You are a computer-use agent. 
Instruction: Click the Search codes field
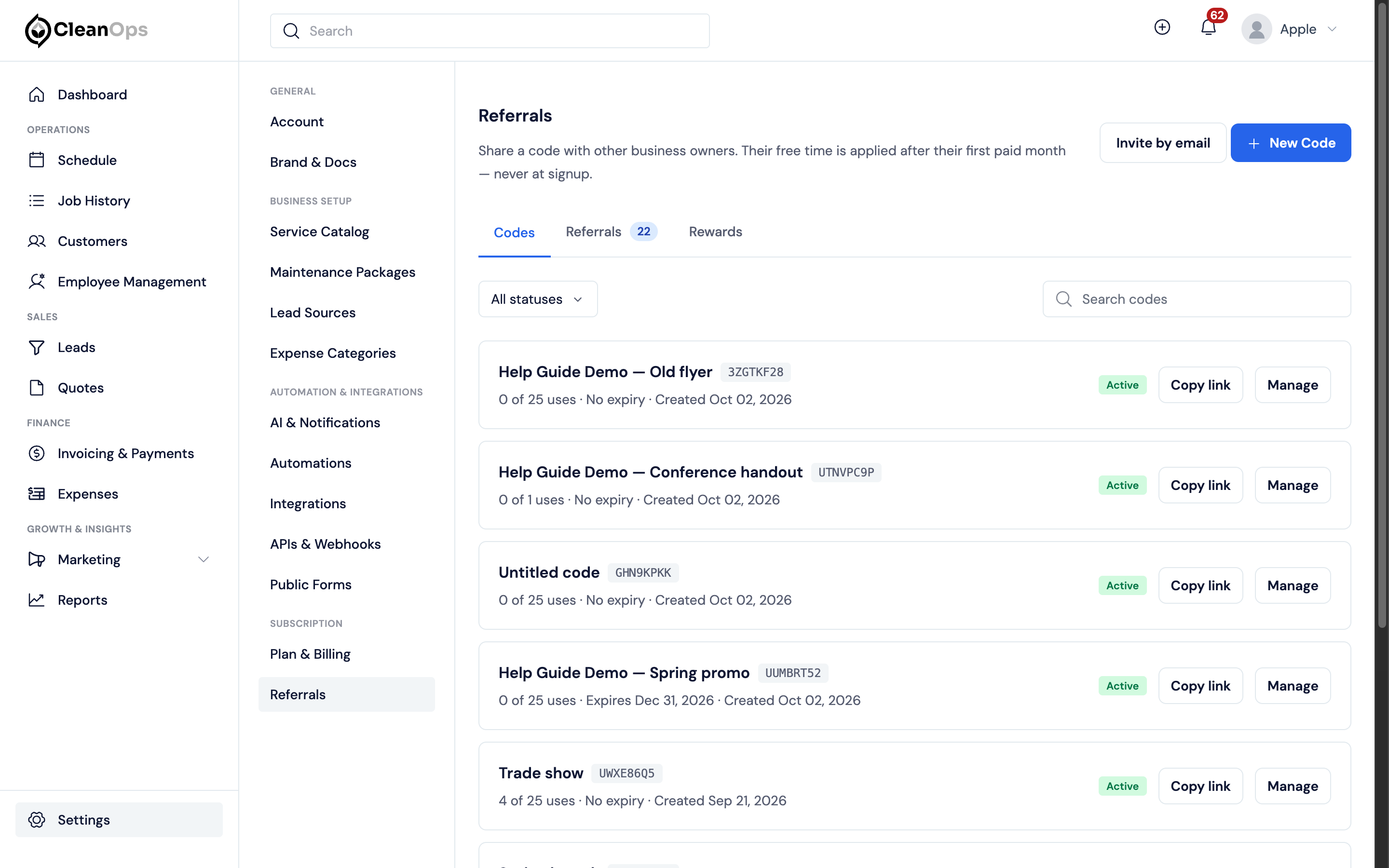[x=1197, y=299]
